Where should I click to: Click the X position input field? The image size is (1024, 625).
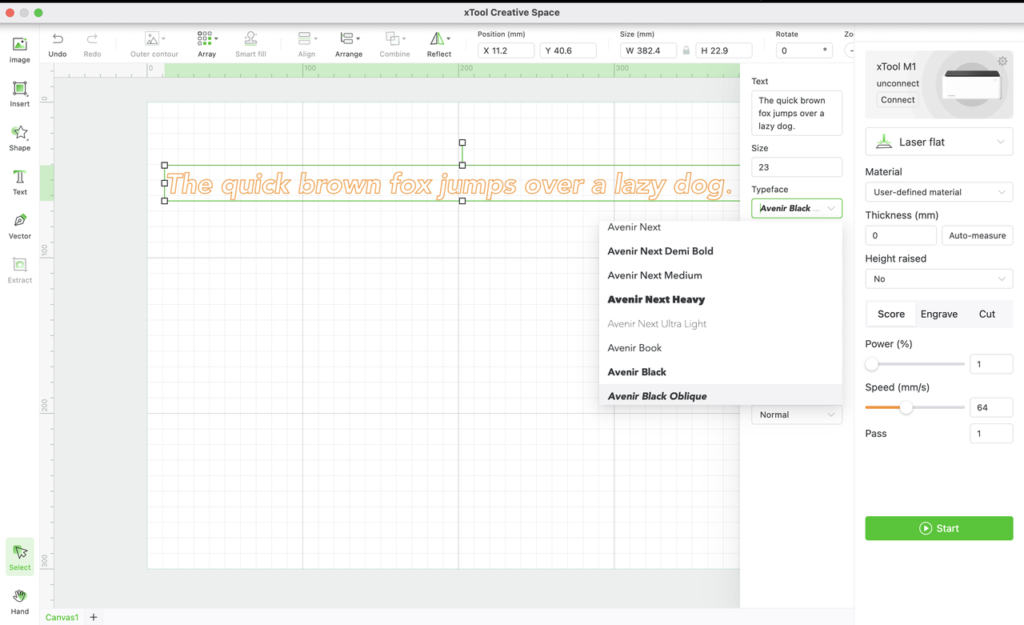(x=505, y=51)
